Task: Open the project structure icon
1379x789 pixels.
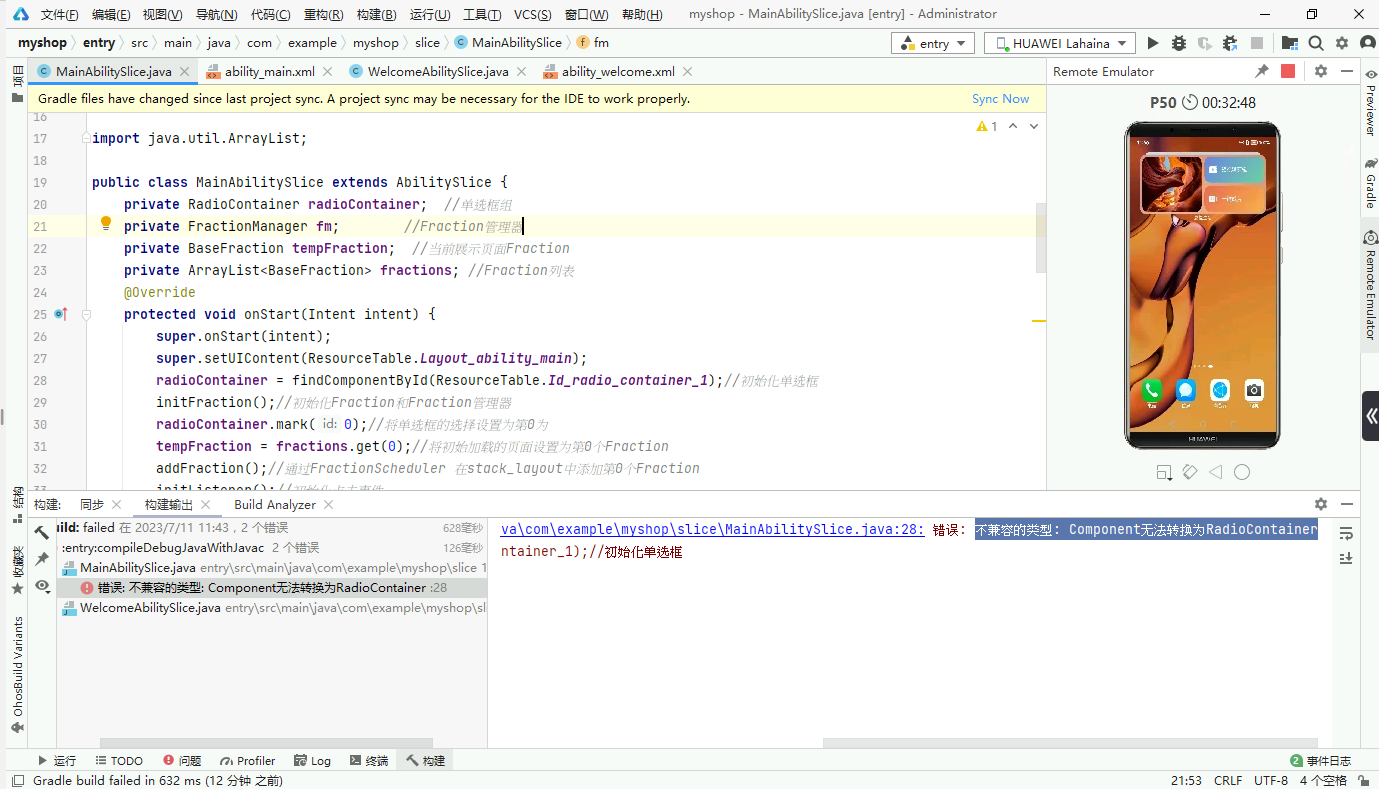Action: (x=1290, y=43)
